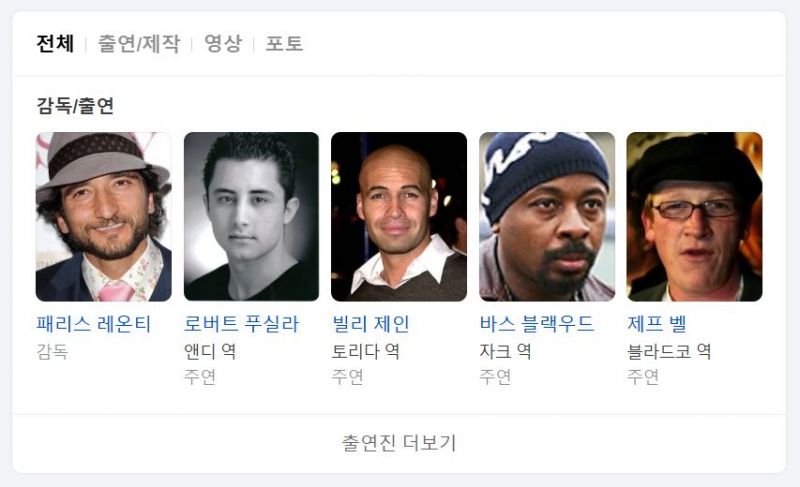Click 출연진 더보기 to show more cast
800x487 pixels.
[x=399, y=443]
